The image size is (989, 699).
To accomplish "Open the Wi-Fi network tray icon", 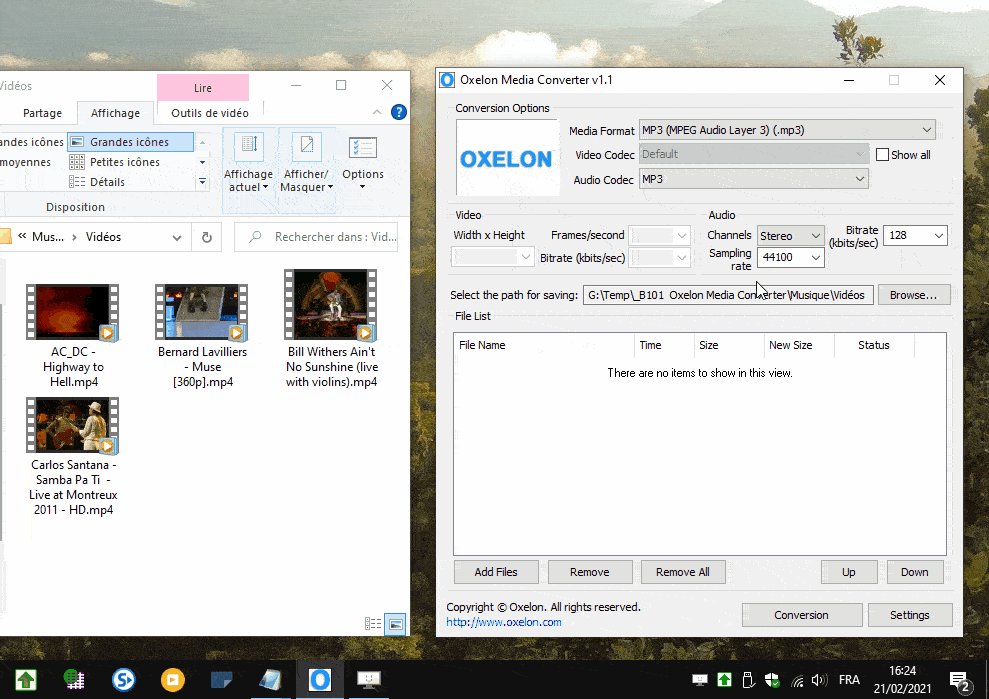I will point(798,681).
